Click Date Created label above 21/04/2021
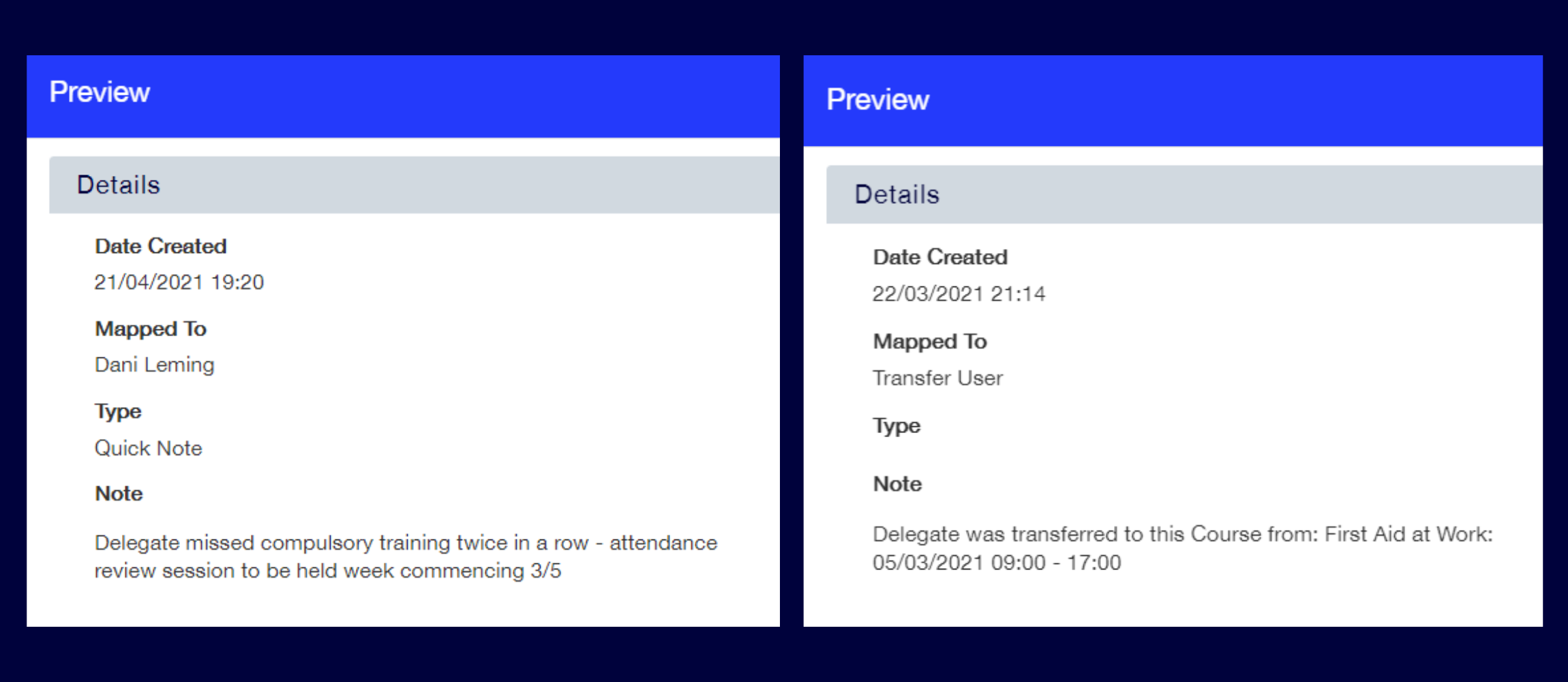 [x=160, y=246]
